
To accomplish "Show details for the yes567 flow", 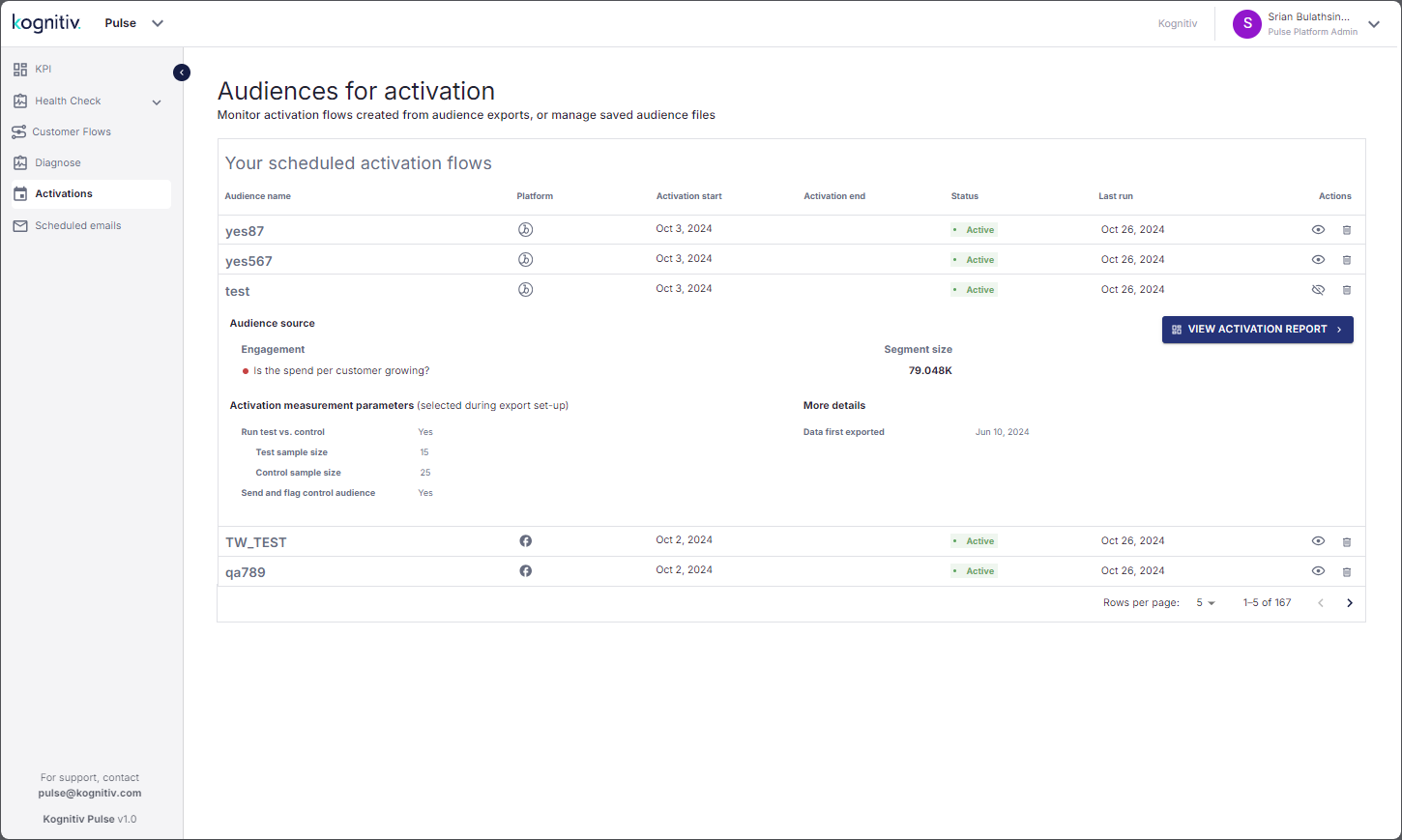I will (x=1318, y=260).
